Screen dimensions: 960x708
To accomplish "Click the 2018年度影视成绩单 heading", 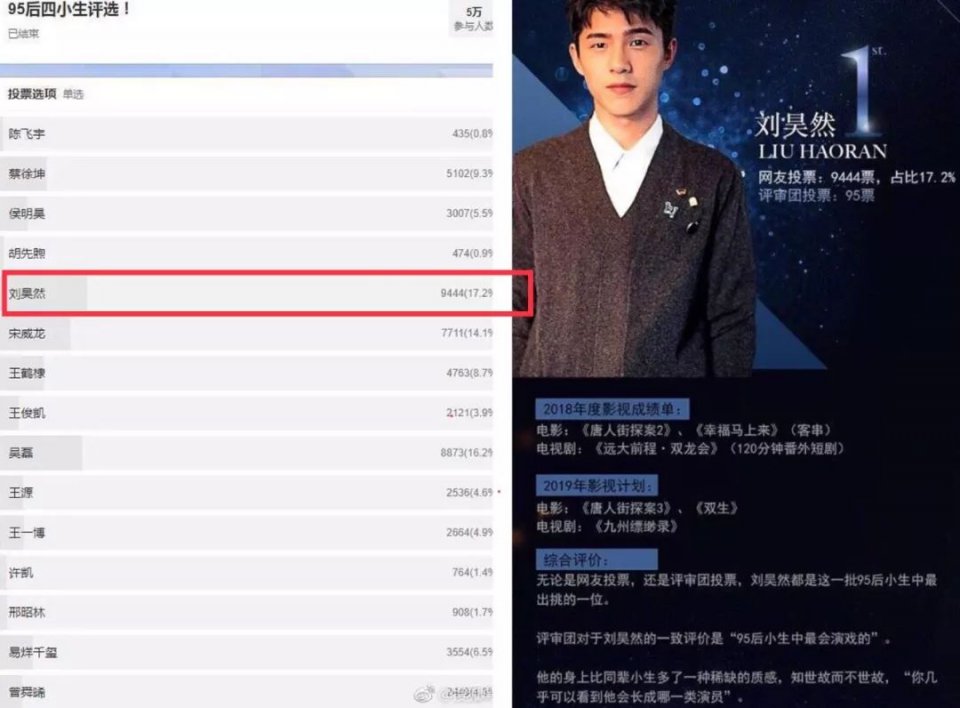I will pos(611,409).
